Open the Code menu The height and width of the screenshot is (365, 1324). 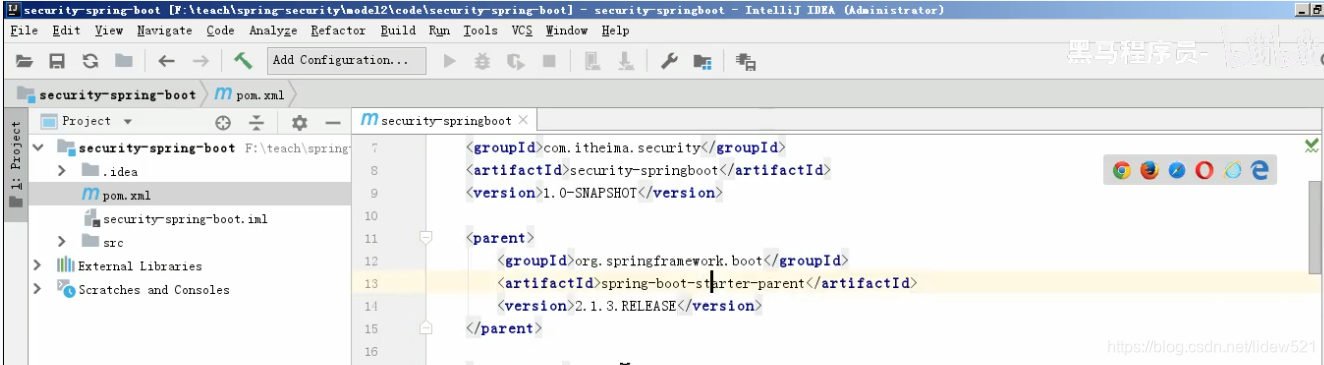coord(221,31)
